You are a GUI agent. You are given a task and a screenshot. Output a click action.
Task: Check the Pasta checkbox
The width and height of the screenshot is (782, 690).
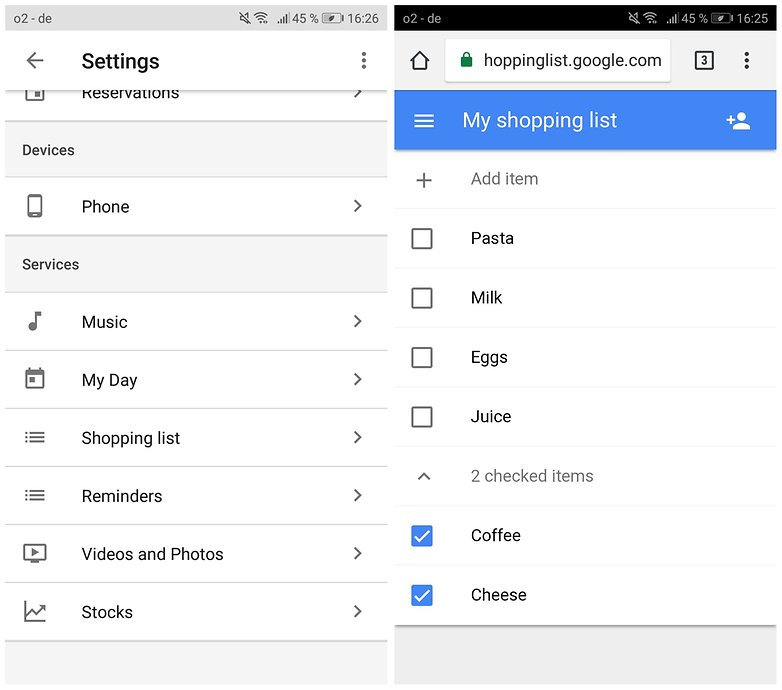click(422, 238)
